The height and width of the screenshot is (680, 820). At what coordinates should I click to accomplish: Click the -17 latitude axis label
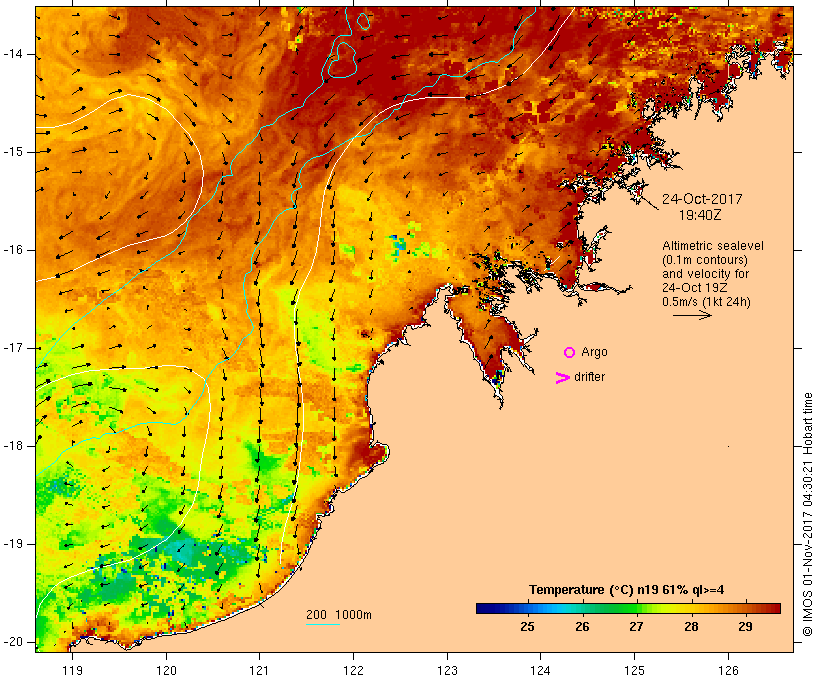click(x=13, y=348)
